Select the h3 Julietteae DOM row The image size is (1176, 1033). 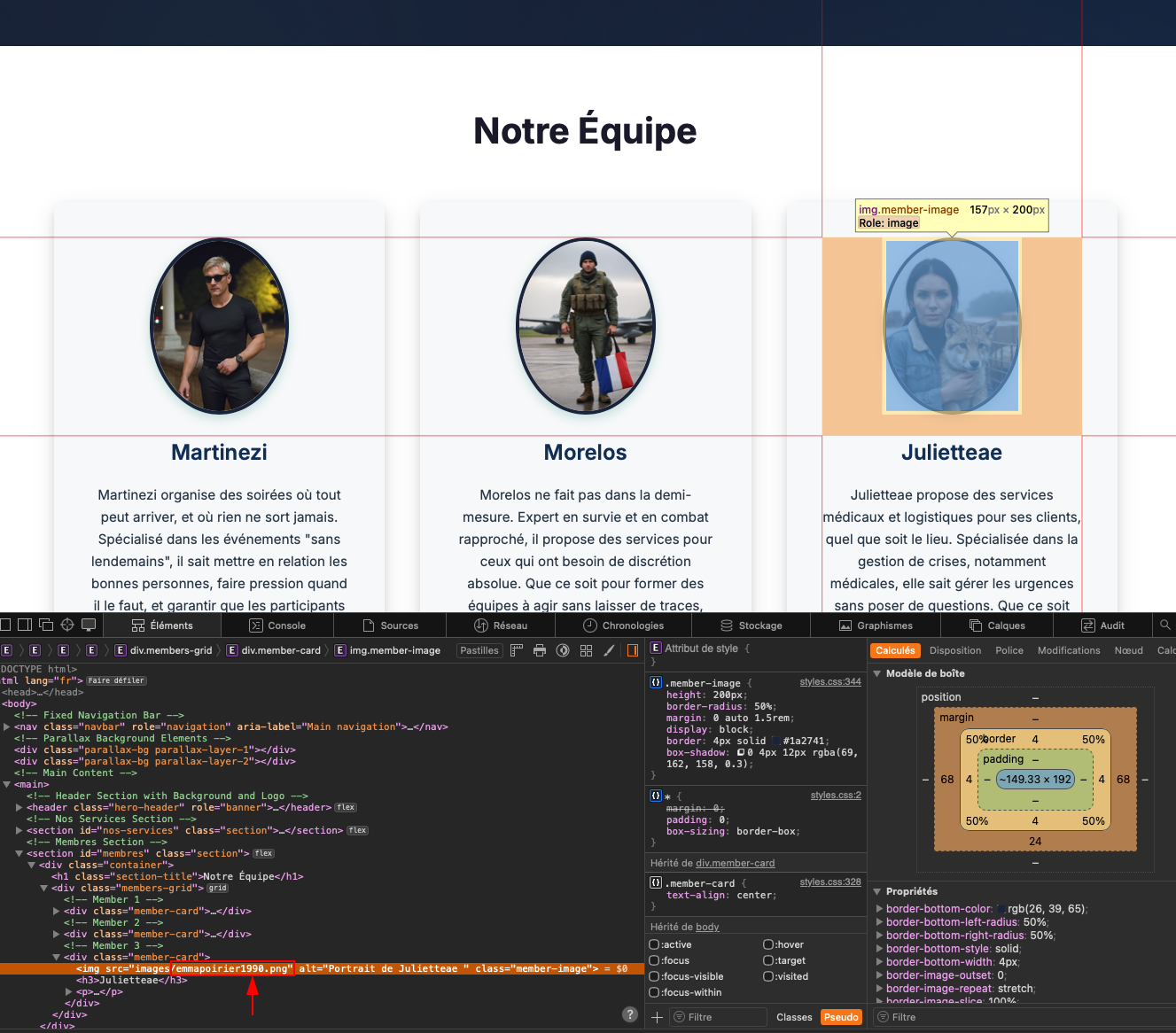tap(131, 980)
